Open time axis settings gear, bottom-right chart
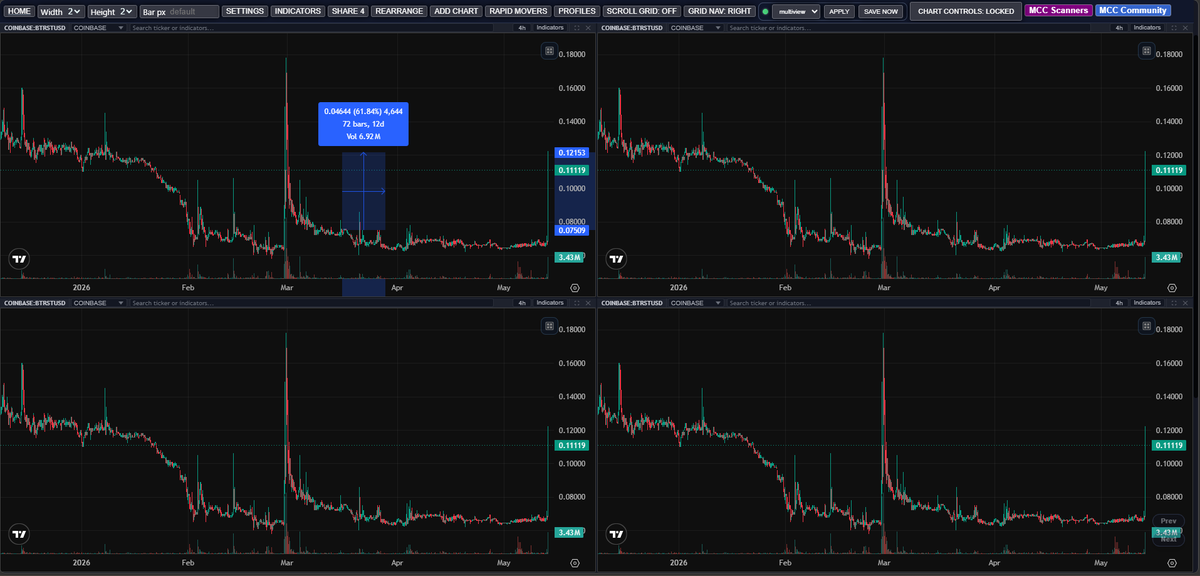Screen dimensions: 1200x576 tap(1171, 563)
